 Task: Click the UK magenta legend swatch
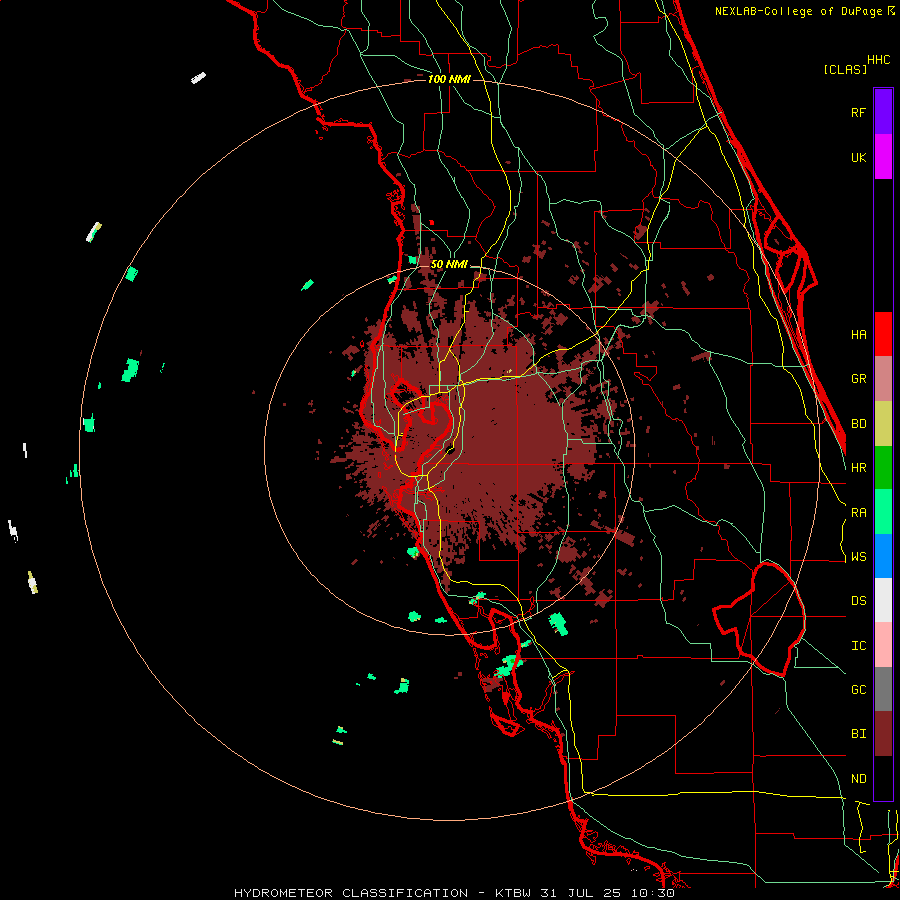pos(883,157)
